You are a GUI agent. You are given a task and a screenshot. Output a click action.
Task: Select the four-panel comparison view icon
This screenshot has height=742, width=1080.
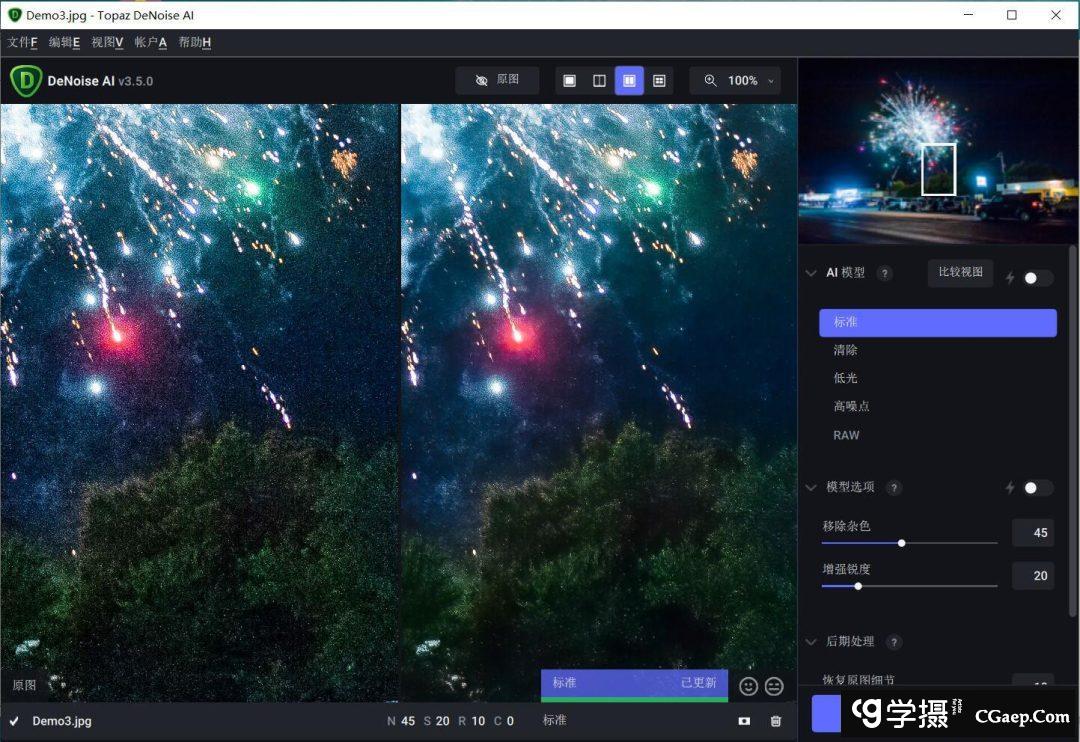pyautogui.click(x=659, y=81)
